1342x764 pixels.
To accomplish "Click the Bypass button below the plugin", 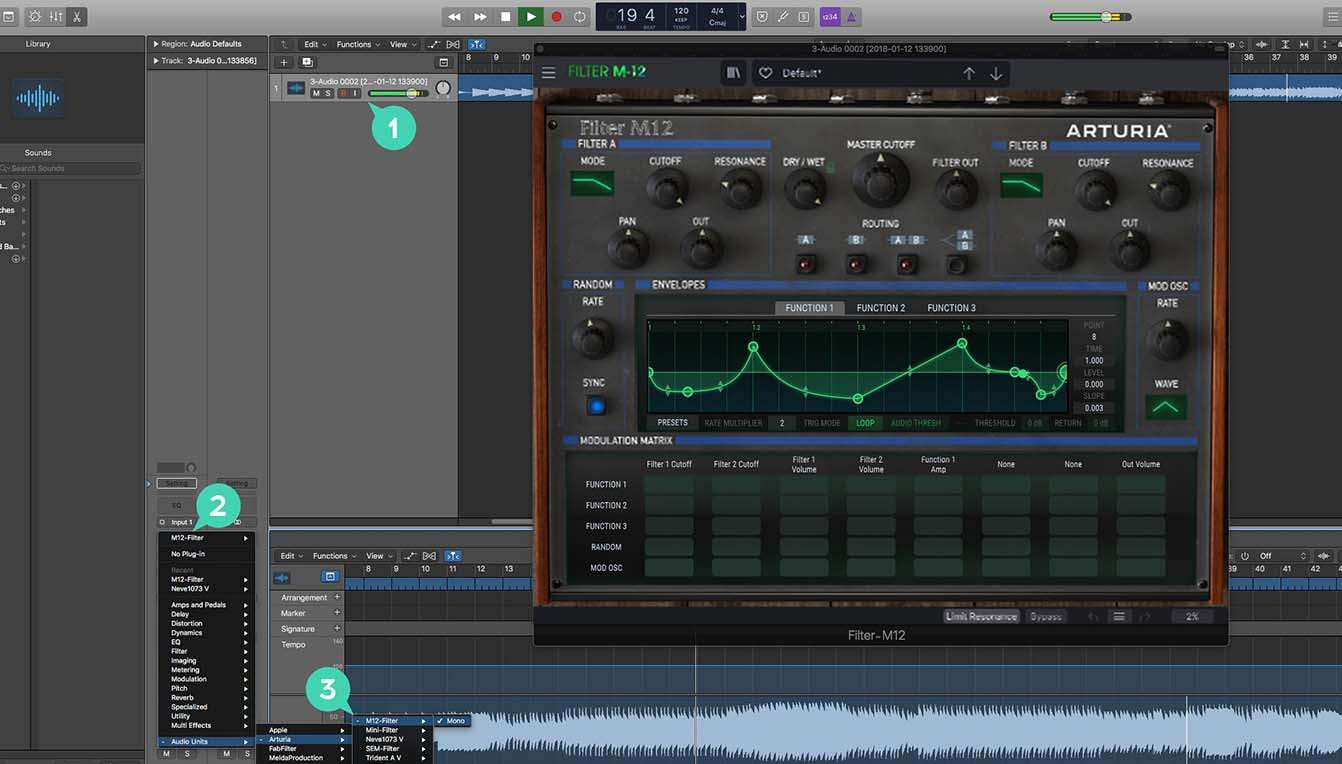I will click(1046, 616).
